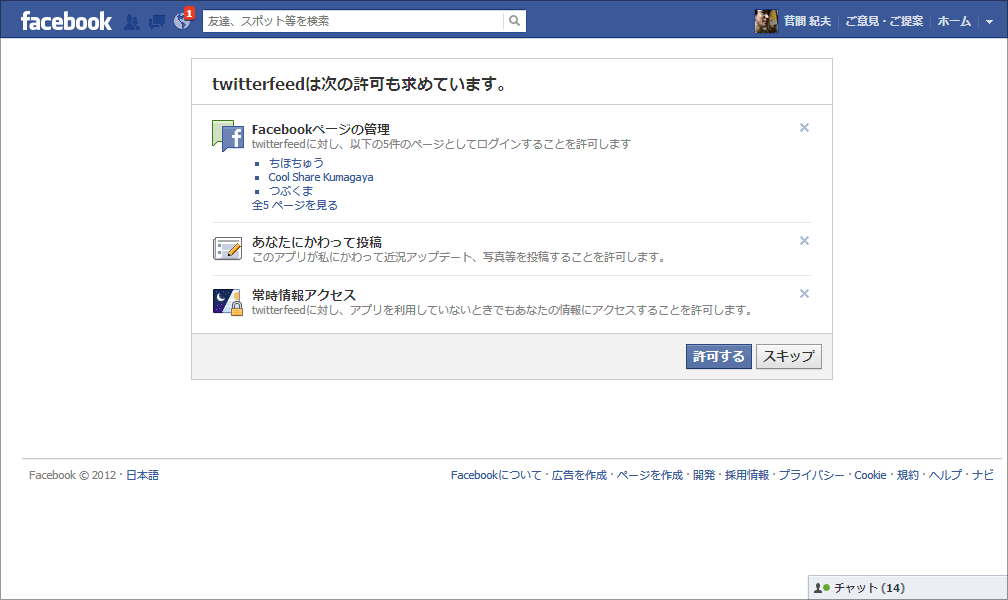Screen dimensions: 1008x600
Task: Open ページを作成 footer link
Action: pyautogui.click(x=649, y=475)
